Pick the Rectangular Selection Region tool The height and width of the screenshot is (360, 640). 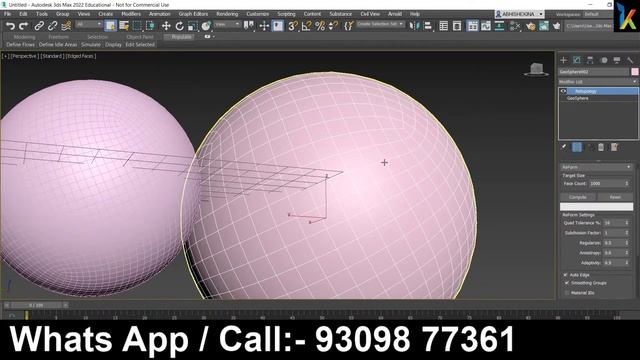tap(137, 26)
